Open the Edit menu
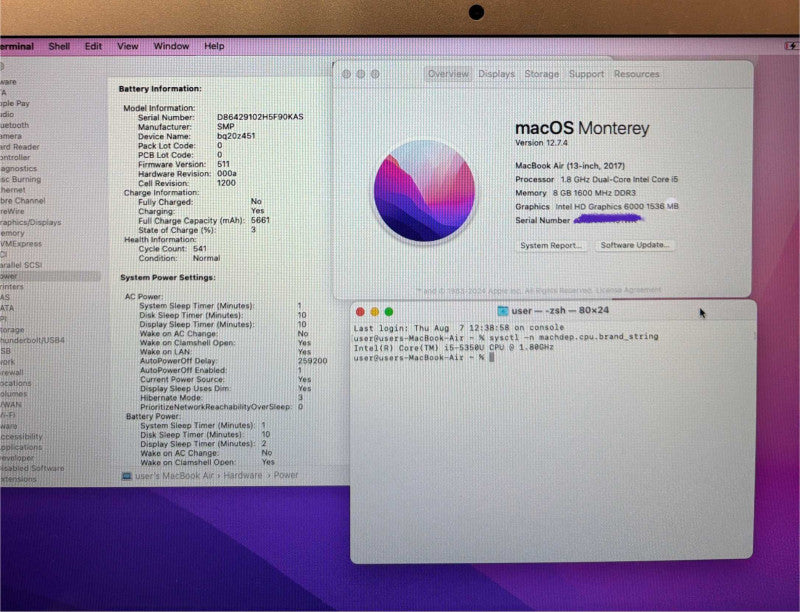 93,46
